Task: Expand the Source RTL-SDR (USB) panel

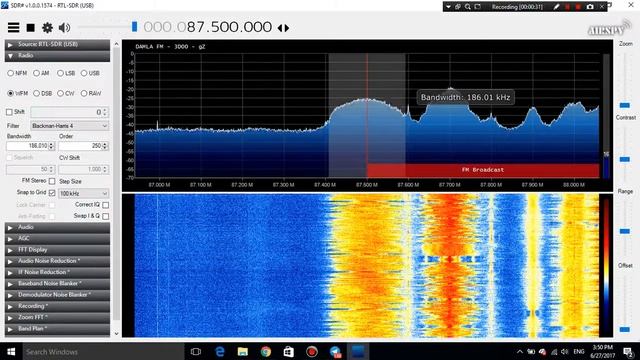Action: point(58,44)
